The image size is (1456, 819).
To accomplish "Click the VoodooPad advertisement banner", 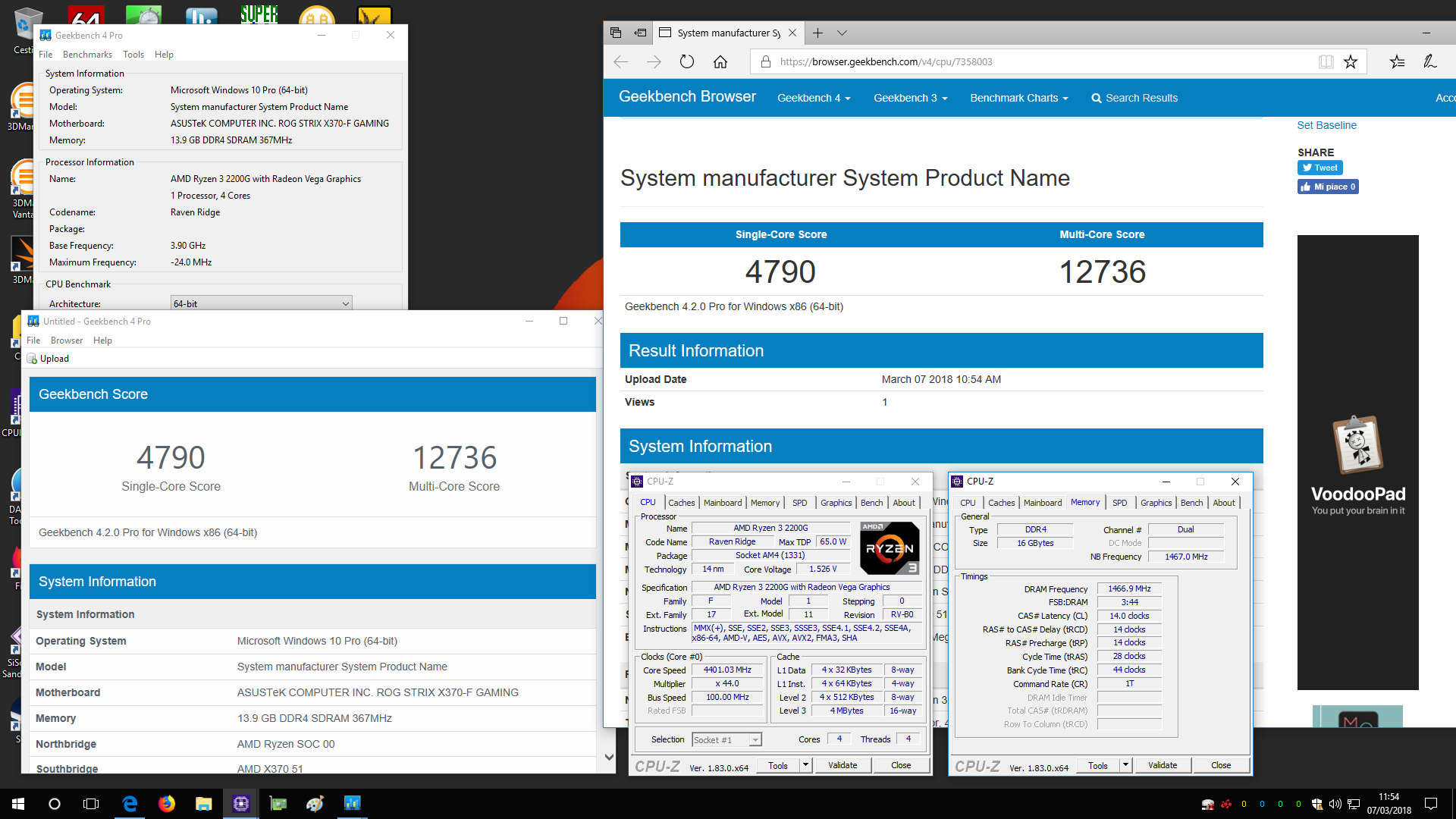I will tap(1357, 463).
